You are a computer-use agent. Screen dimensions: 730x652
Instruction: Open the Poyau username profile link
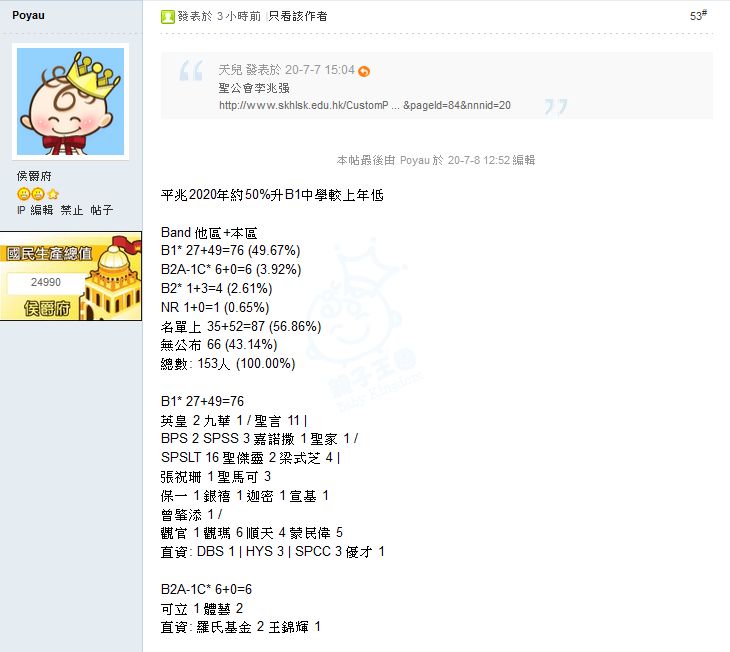pyautogui.click(x=28, y=15)
